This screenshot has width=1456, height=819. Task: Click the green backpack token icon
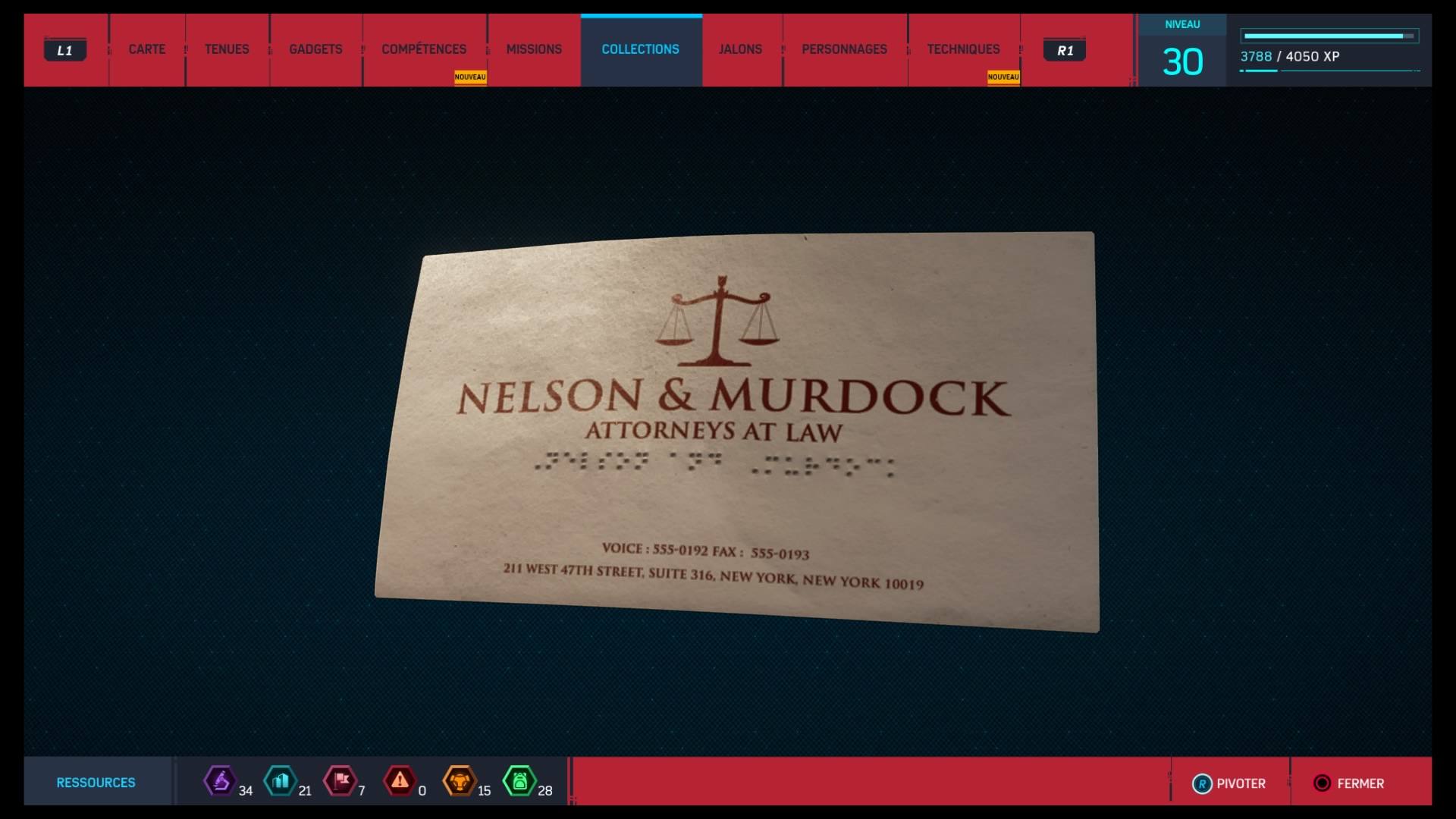(520, 780)
